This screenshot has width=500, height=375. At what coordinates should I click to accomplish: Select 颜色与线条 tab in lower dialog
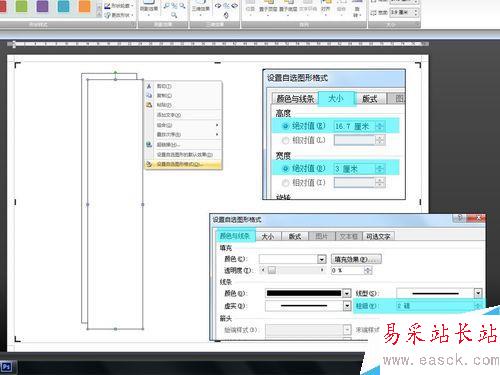[x=235, y=236]
